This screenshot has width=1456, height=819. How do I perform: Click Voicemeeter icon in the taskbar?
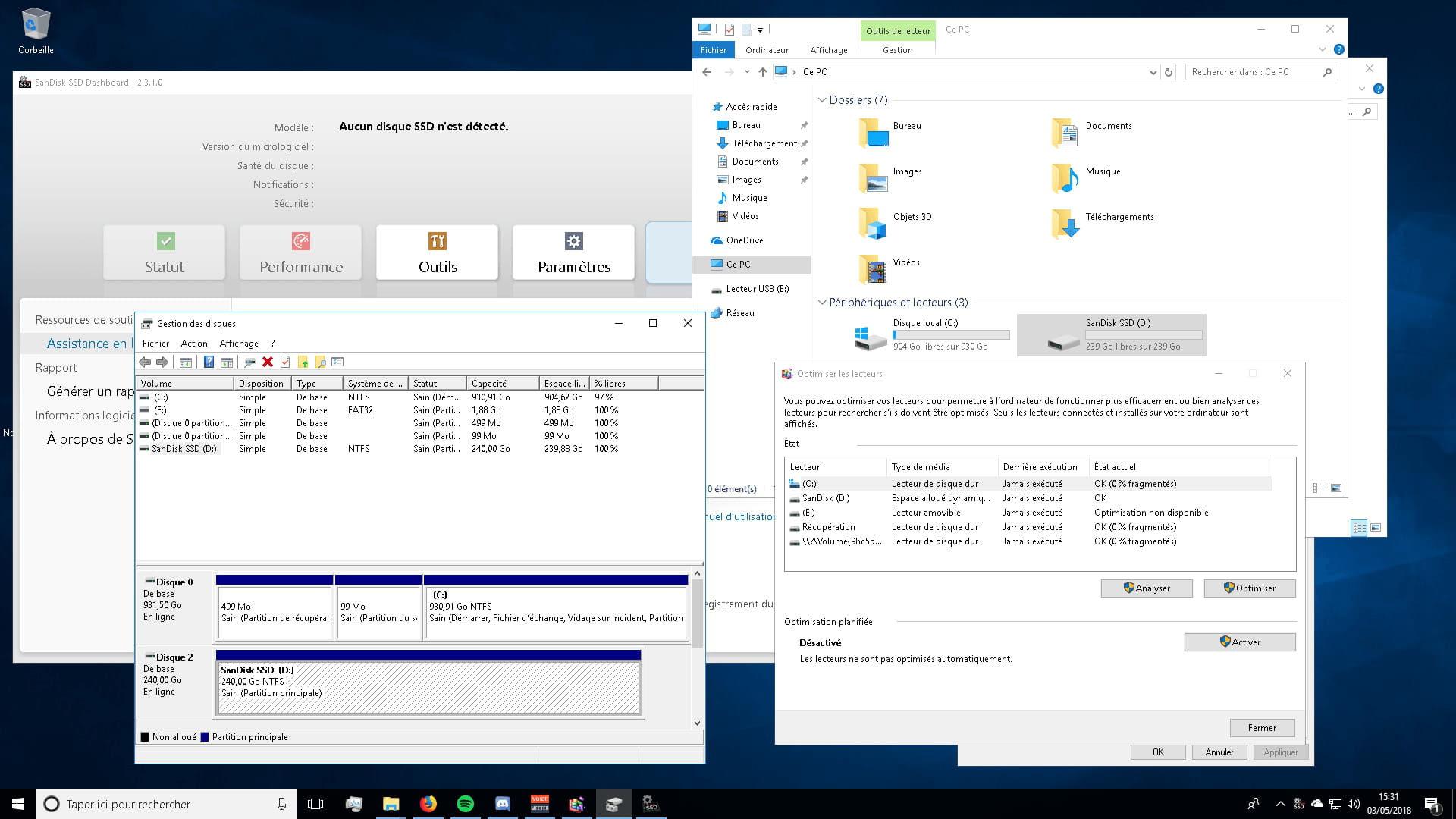pyautogui.click(x=540, y=804)
